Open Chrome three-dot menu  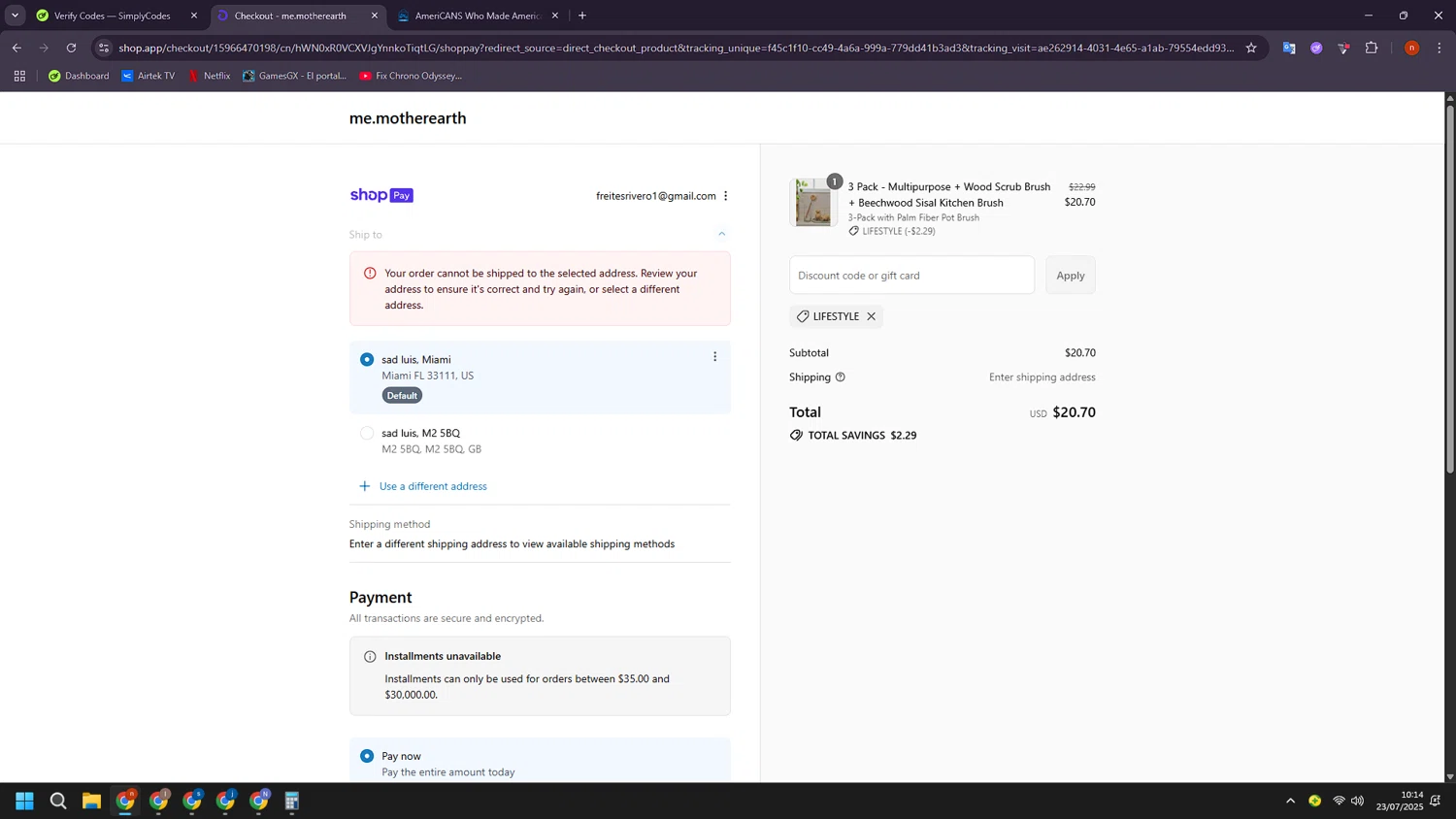(x=1439, y=48)
